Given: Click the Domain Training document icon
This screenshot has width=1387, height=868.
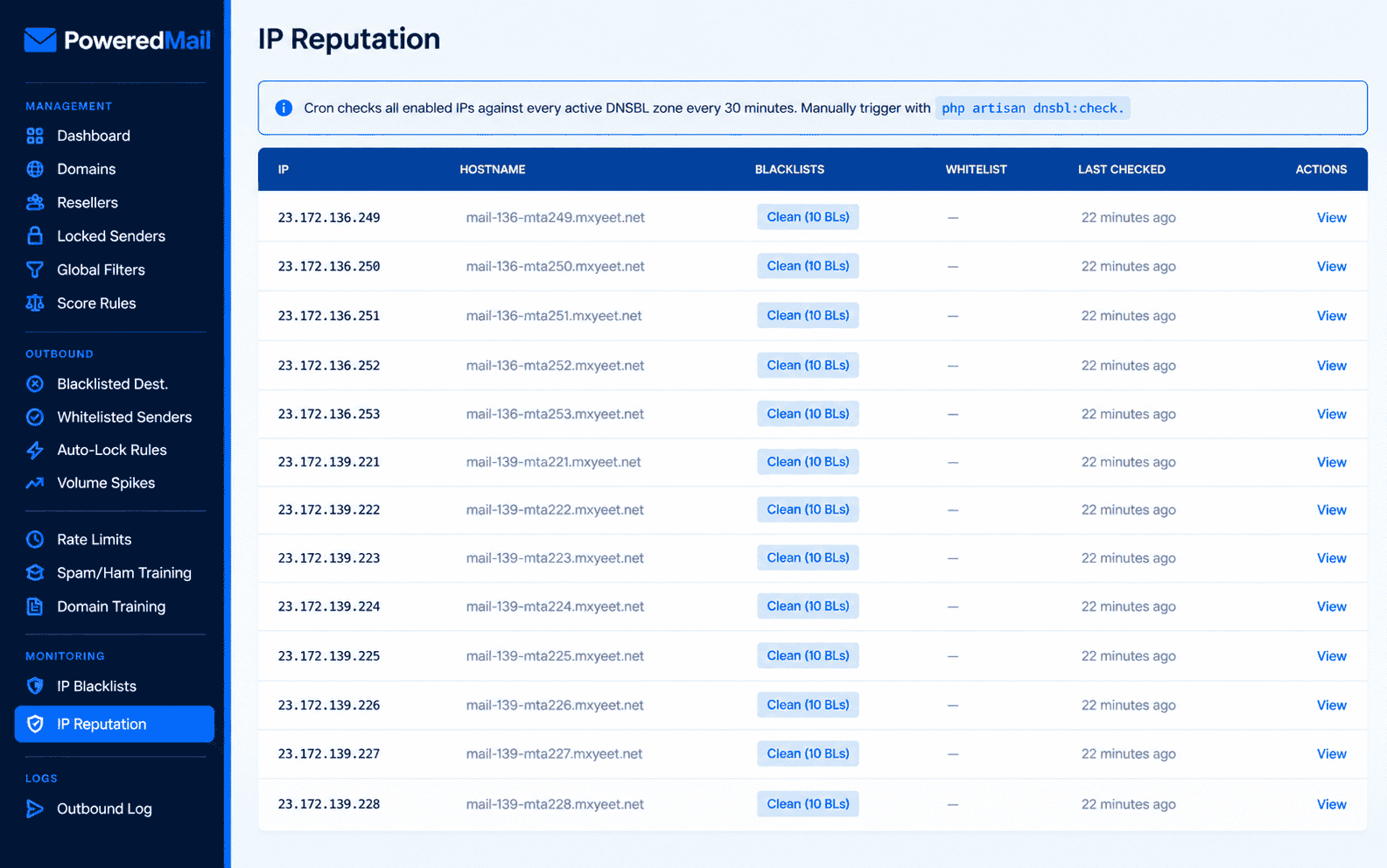Looking at the screenshot, I should click(x=35, y=605).
